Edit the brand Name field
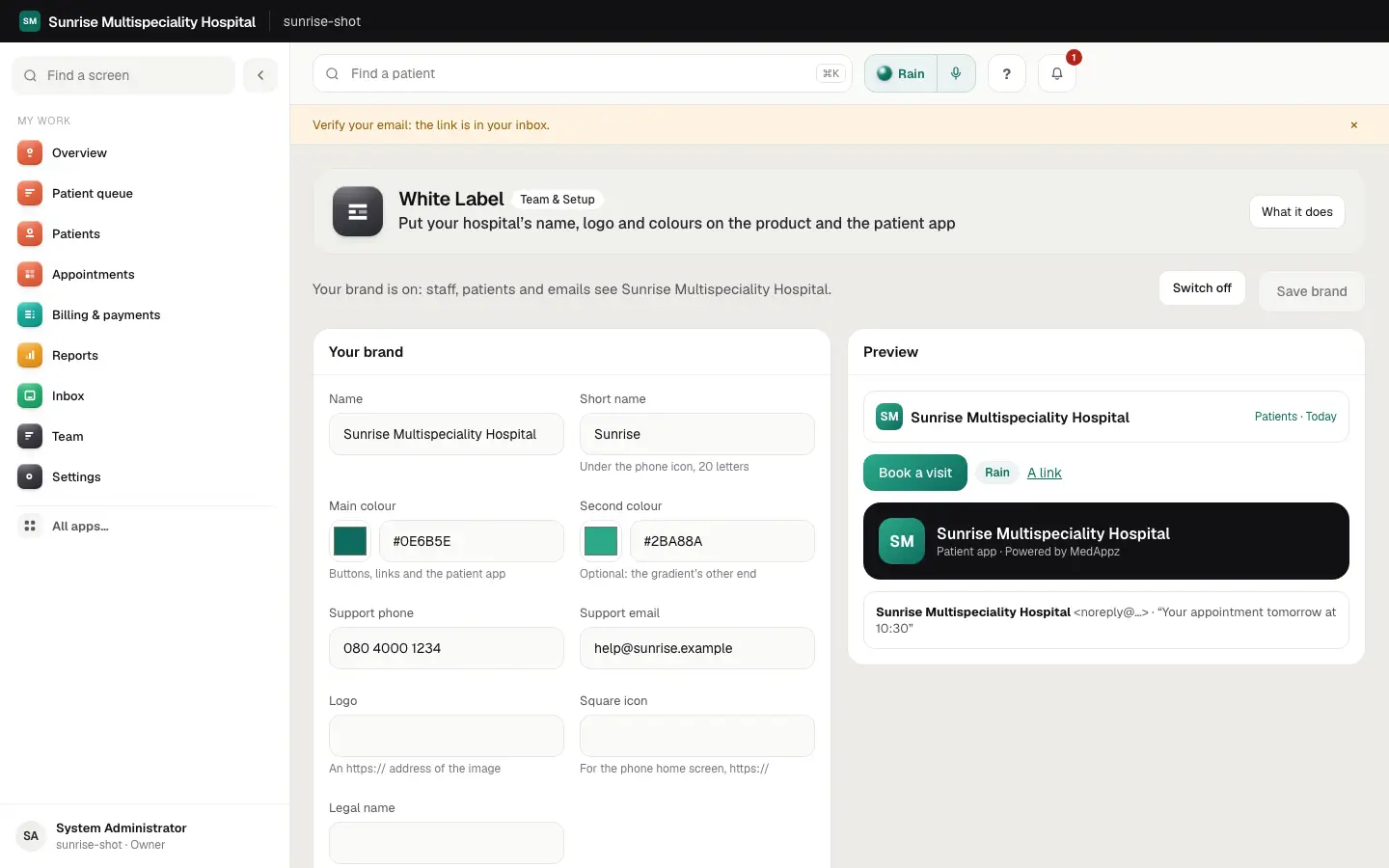This screenshot has height=868, width=1389. (x=447, y=434)
